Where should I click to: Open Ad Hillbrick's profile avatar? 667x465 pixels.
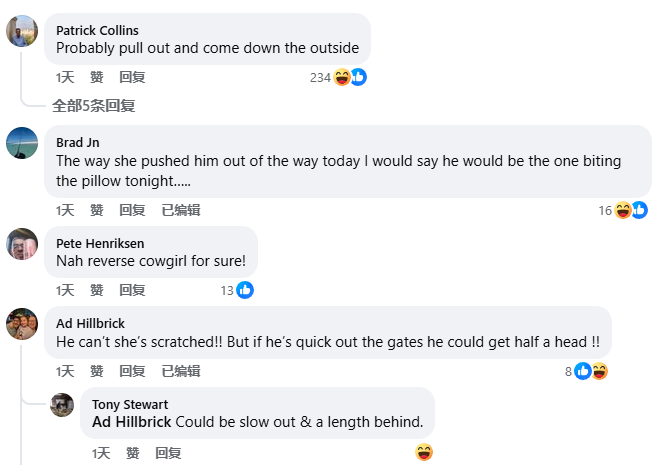(x=22, y=324)
